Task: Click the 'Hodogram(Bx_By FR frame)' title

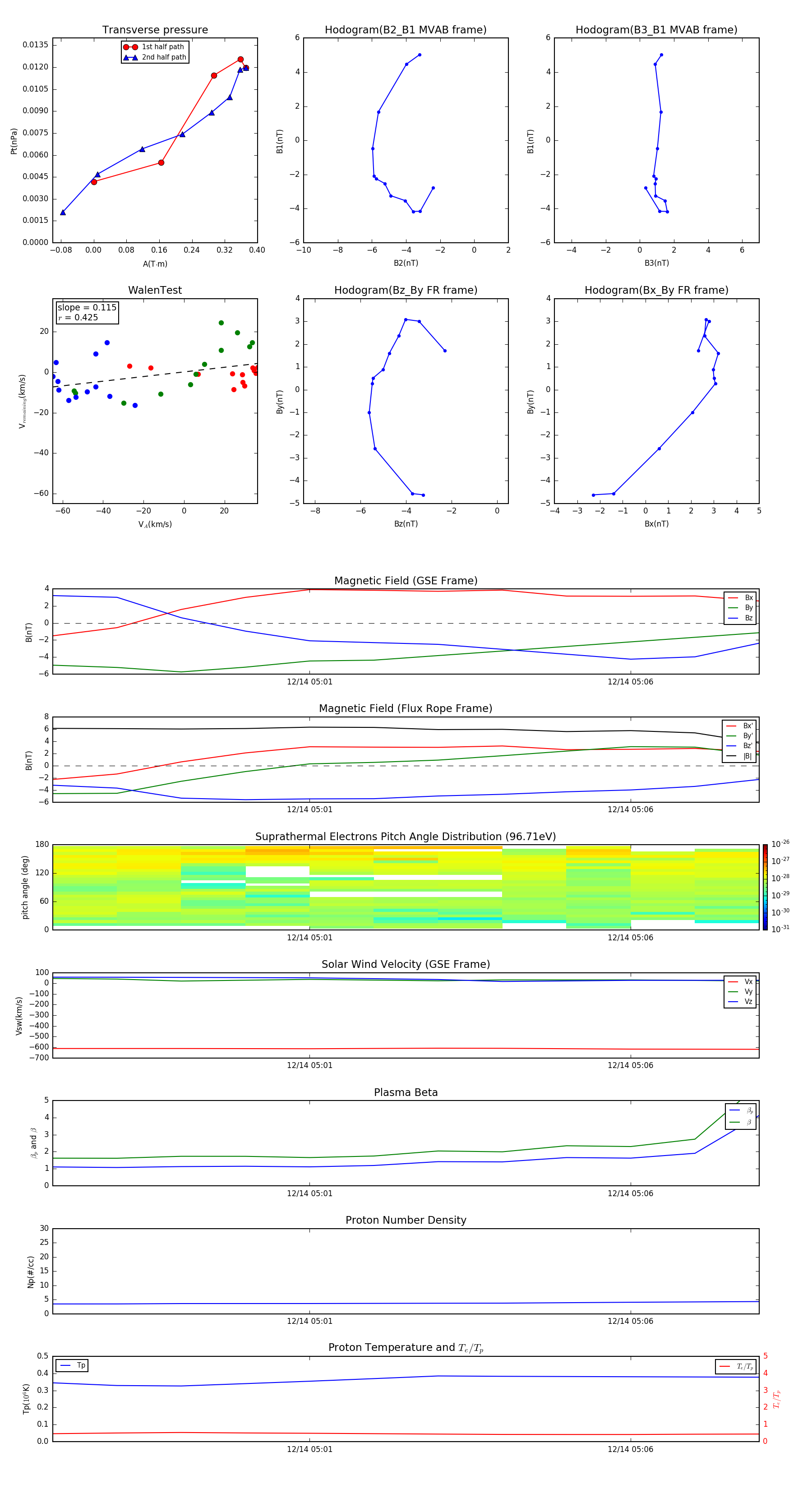Action: coord(656,290)
